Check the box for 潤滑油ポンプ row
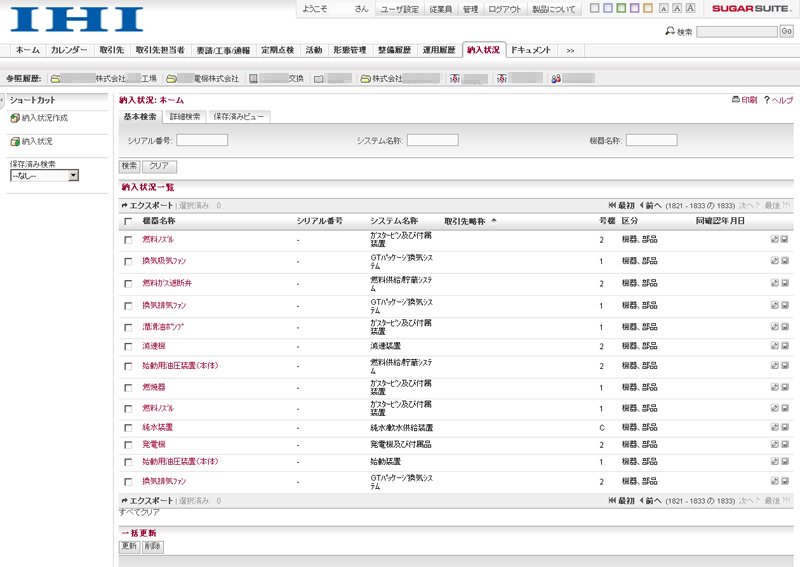 [128, 328]
